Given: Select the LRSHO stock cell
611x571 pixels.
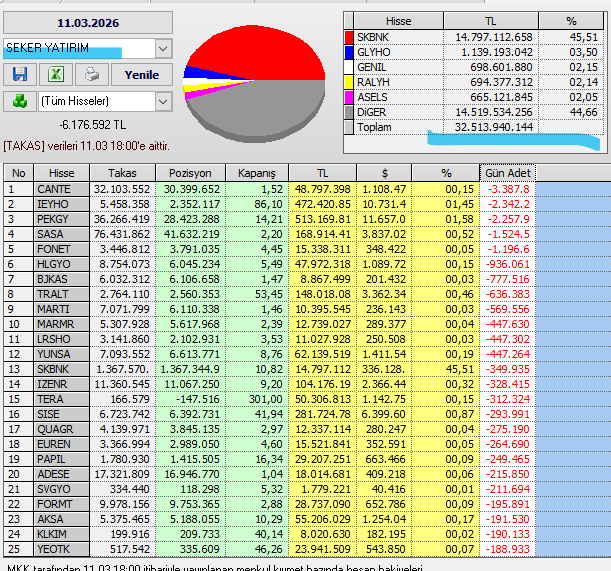Looking at the screenshot, I should click(x=62, y=339).
